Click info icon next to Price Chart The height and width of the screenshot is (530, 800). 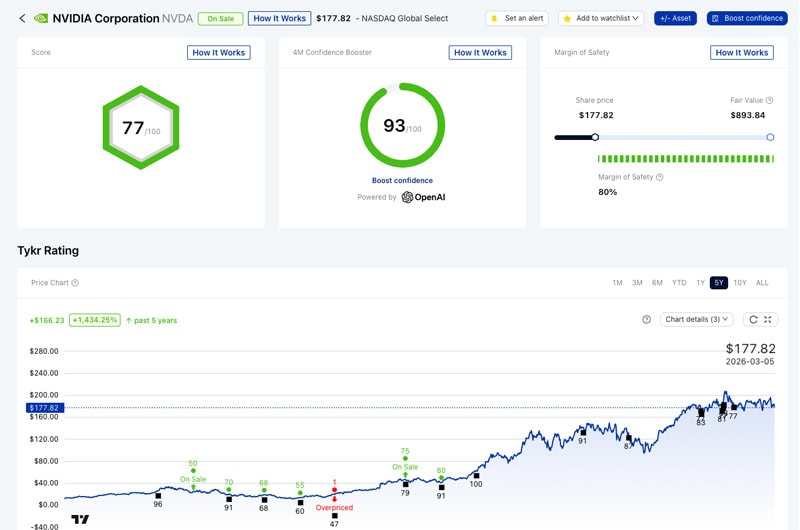tap(75, 283)
